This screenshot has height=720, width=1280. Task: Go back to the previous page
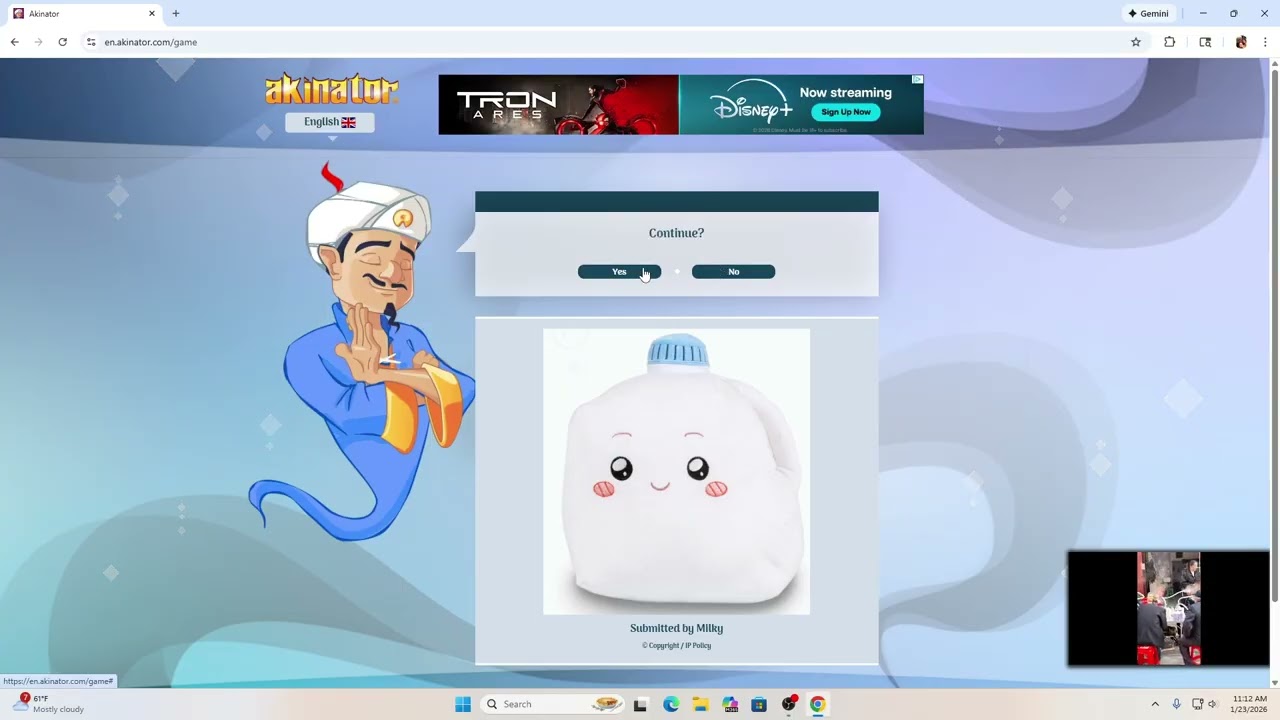[x=14, y=42]
